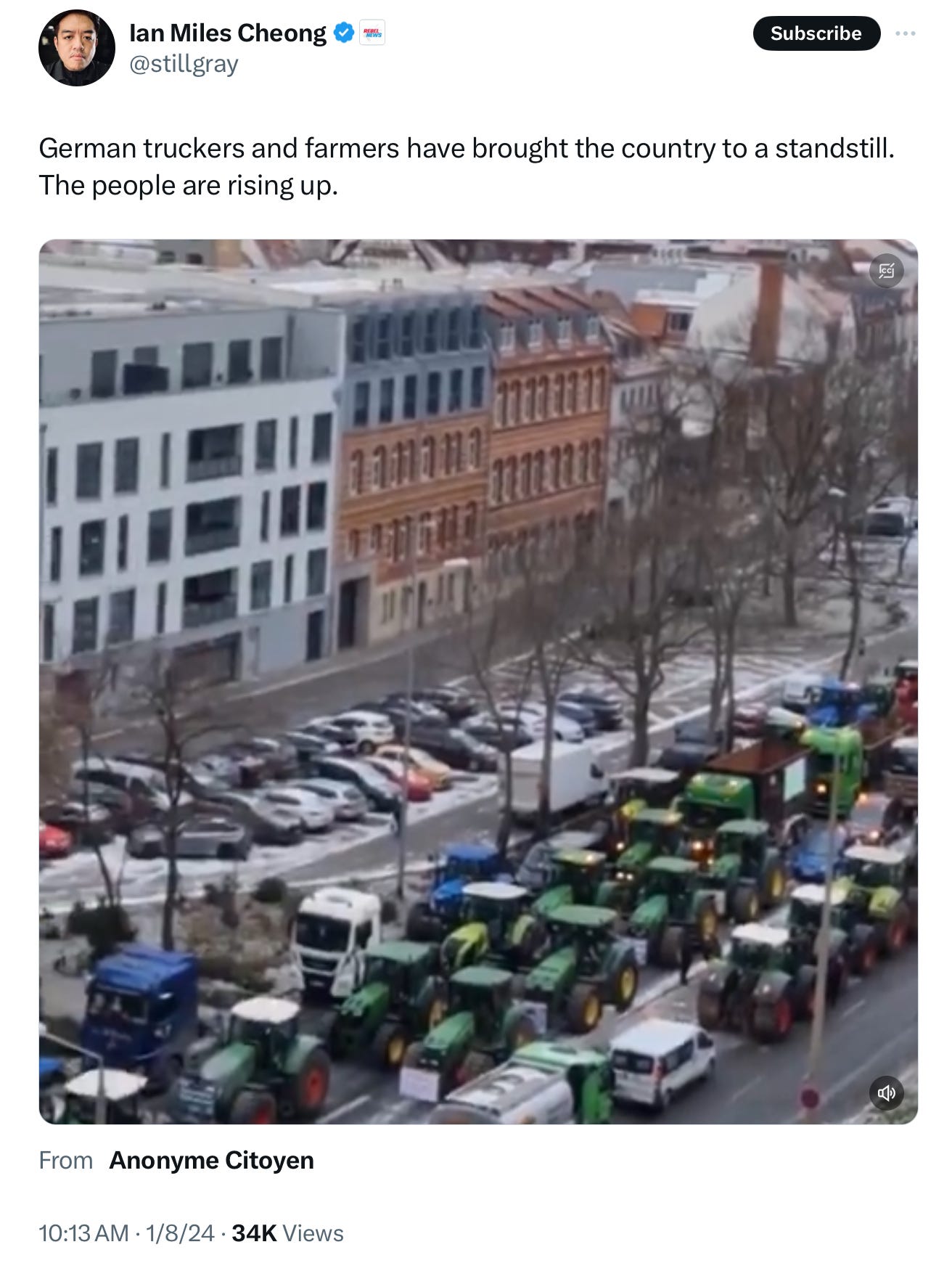The image size is (952, 1263).
Task: Open the three-dot more options menu
Action: (905, 33)
